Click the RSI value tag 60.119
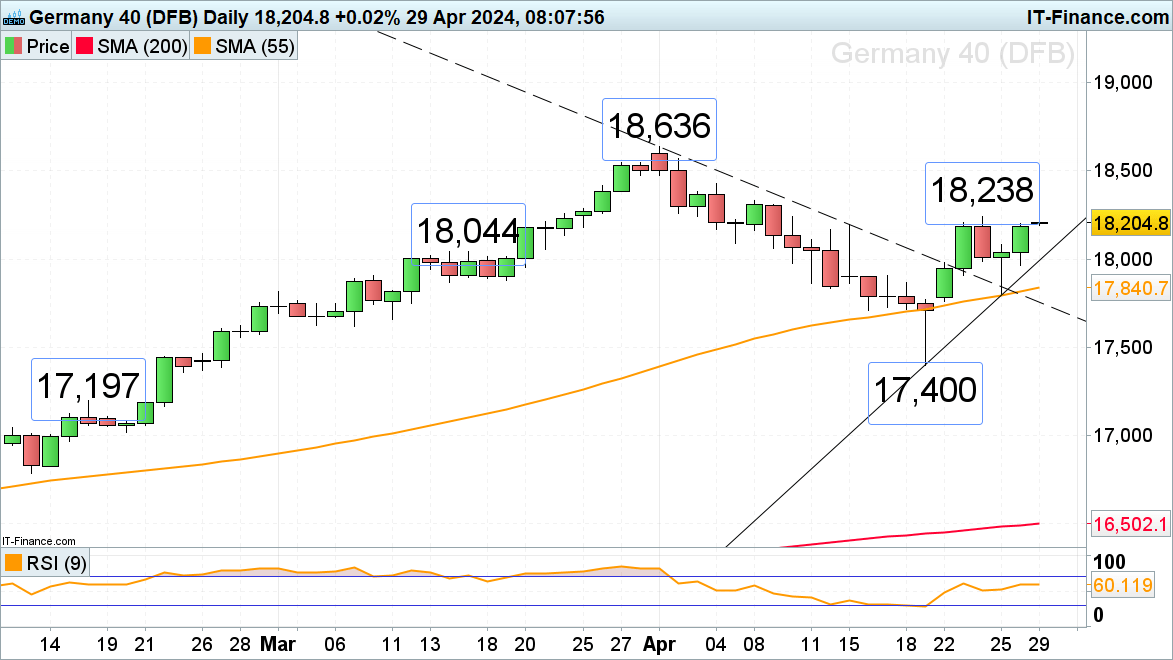Image resolution: width=1173 pixels, height=660 pixels. tap(1123, 584)
